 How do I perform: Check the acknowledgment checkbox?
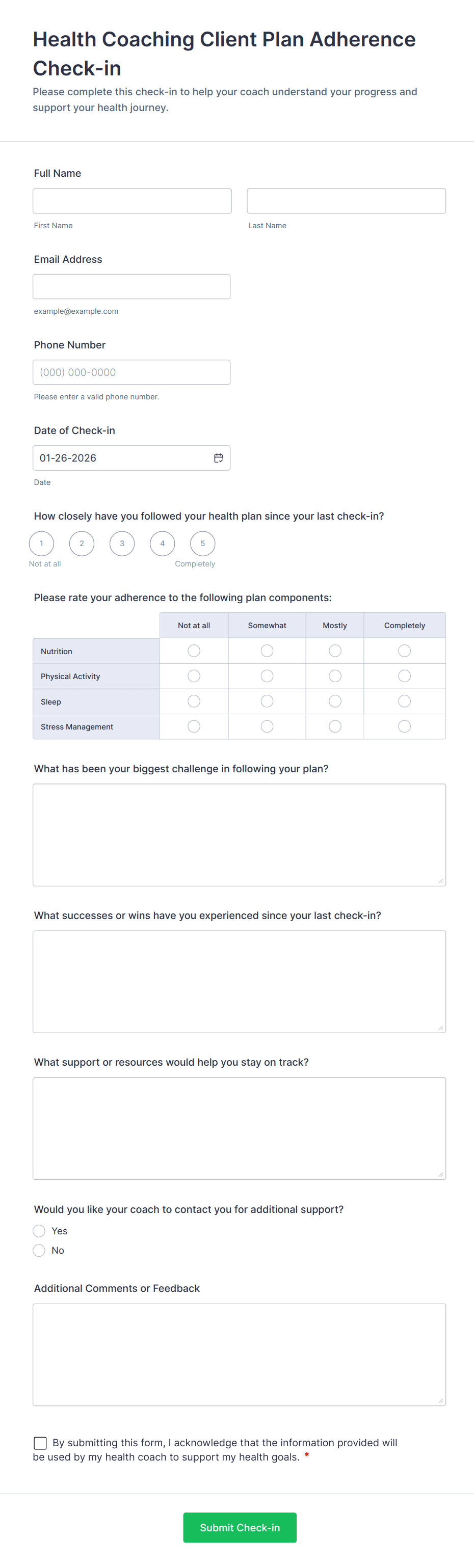click(40, 1443)
